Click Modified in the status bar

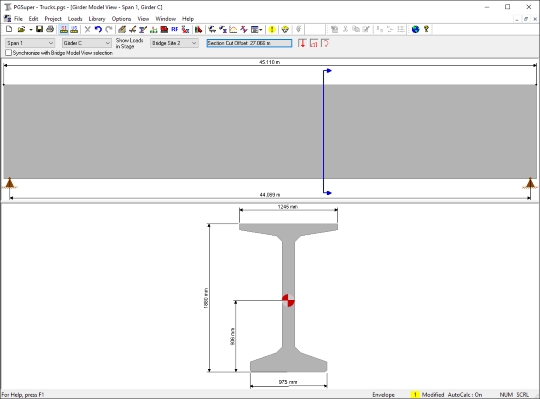(433, 395)
